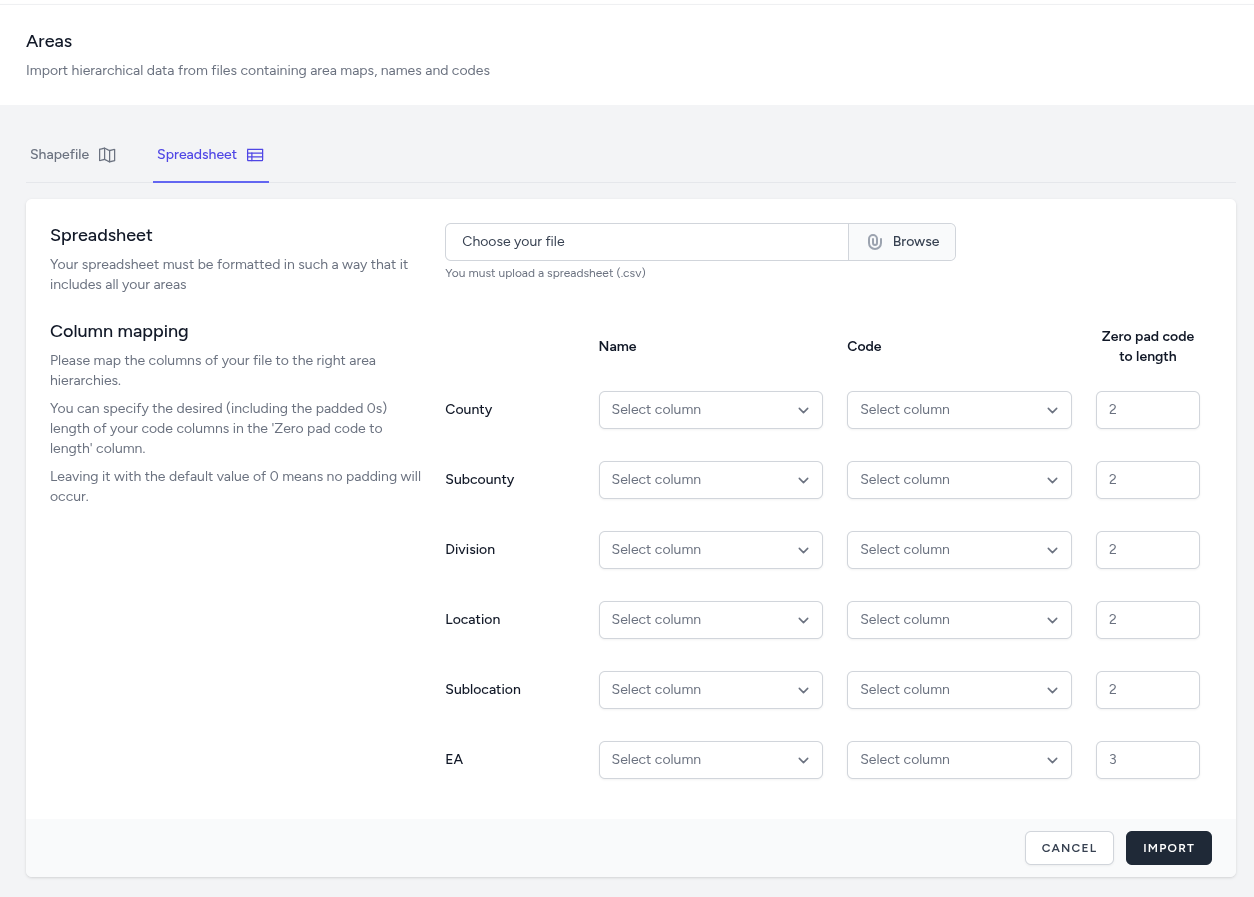This screenshot has height=897, width=1254.
Task: Expand the Subcounty Name column dropdown
Action: point(710,480)
